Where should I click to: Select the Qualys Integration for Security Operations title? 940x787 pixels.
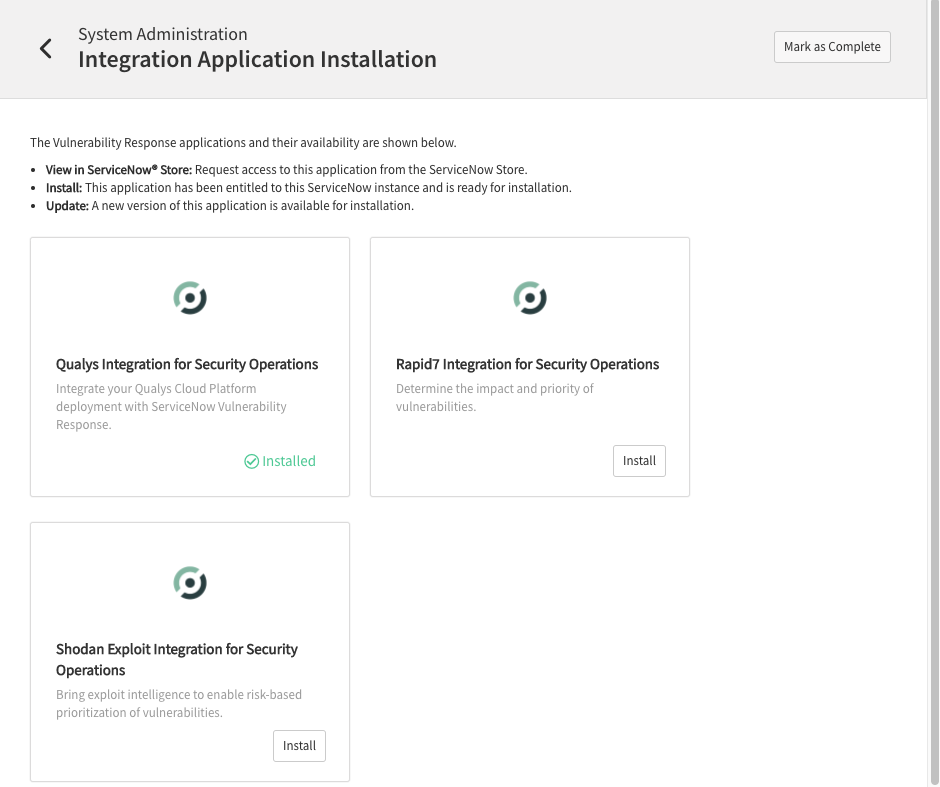(187, 364)
